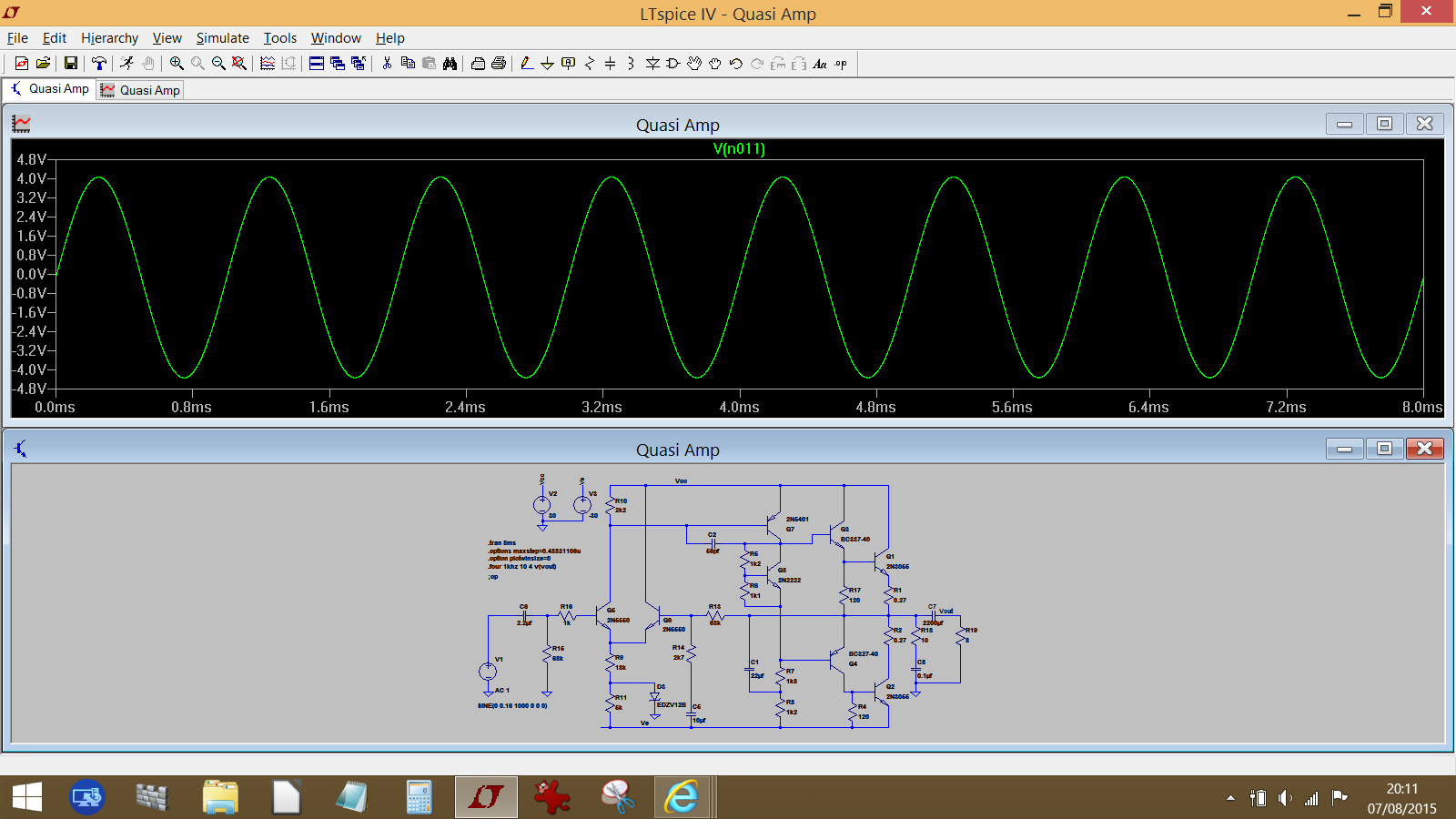Click the Copy icon
The image size is (1456, 819).
point(408,63)
